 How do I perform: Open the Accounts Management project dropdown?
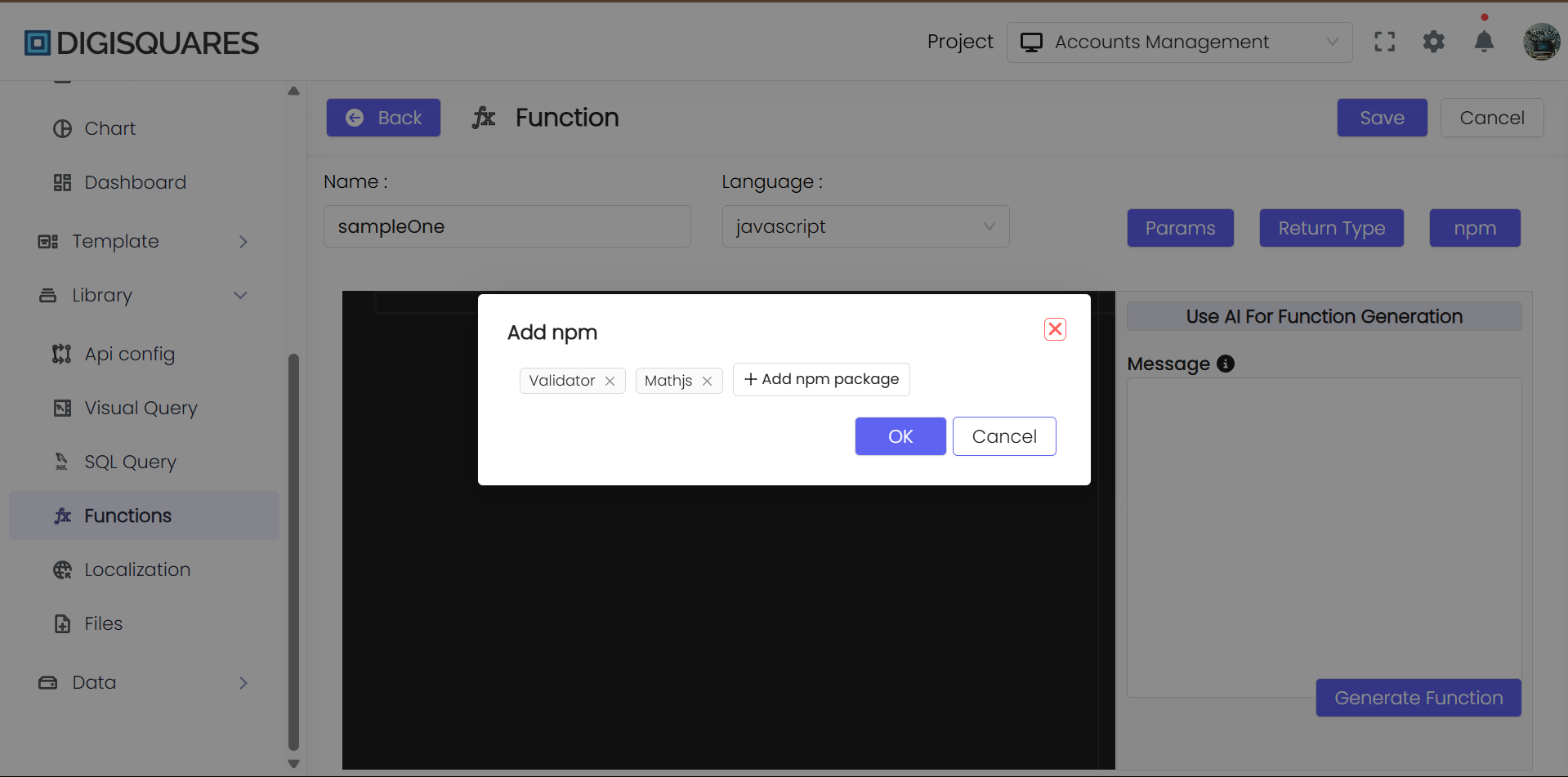pos(1179,42)
